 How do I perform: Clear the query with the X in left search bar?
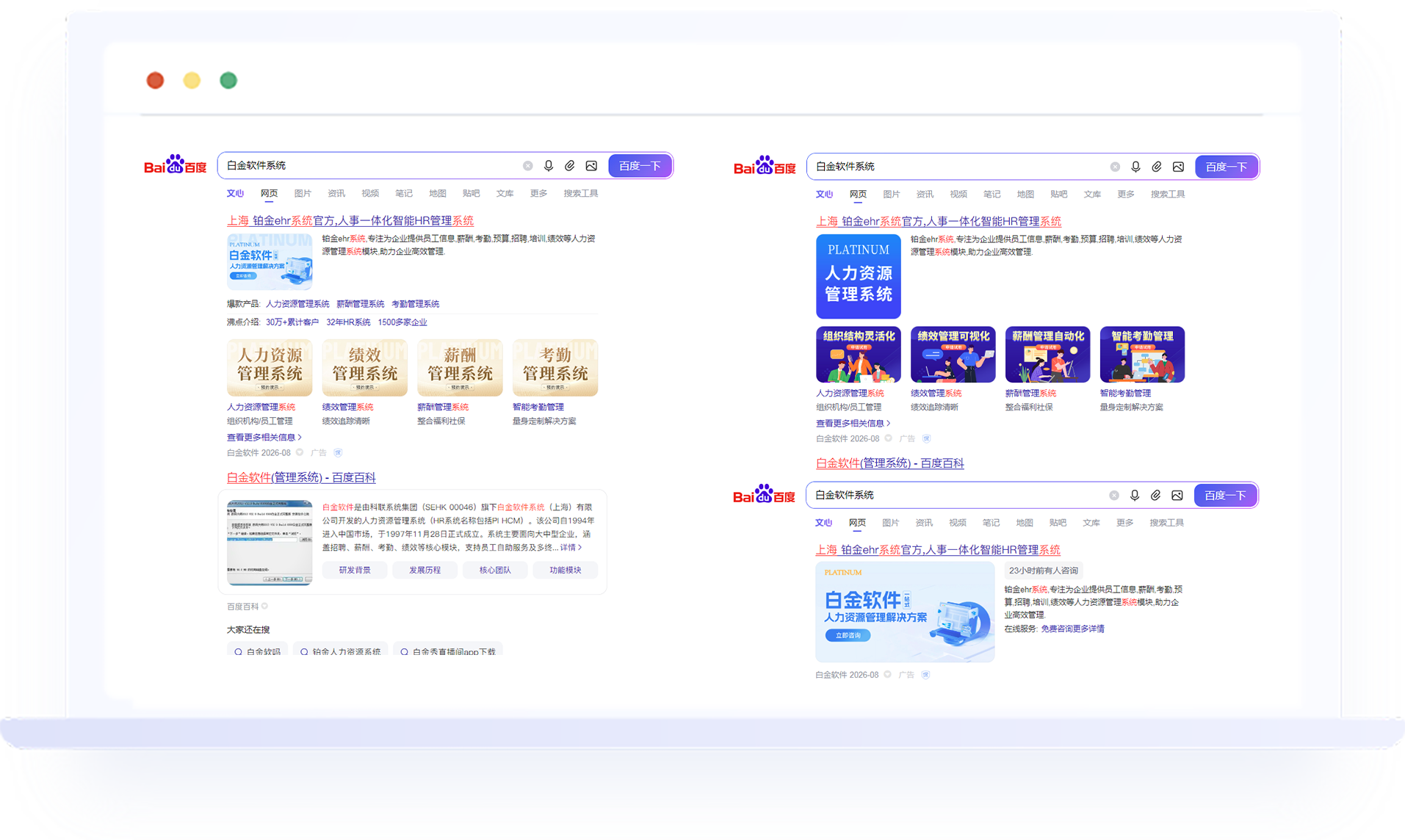click(x=528, y=166)
